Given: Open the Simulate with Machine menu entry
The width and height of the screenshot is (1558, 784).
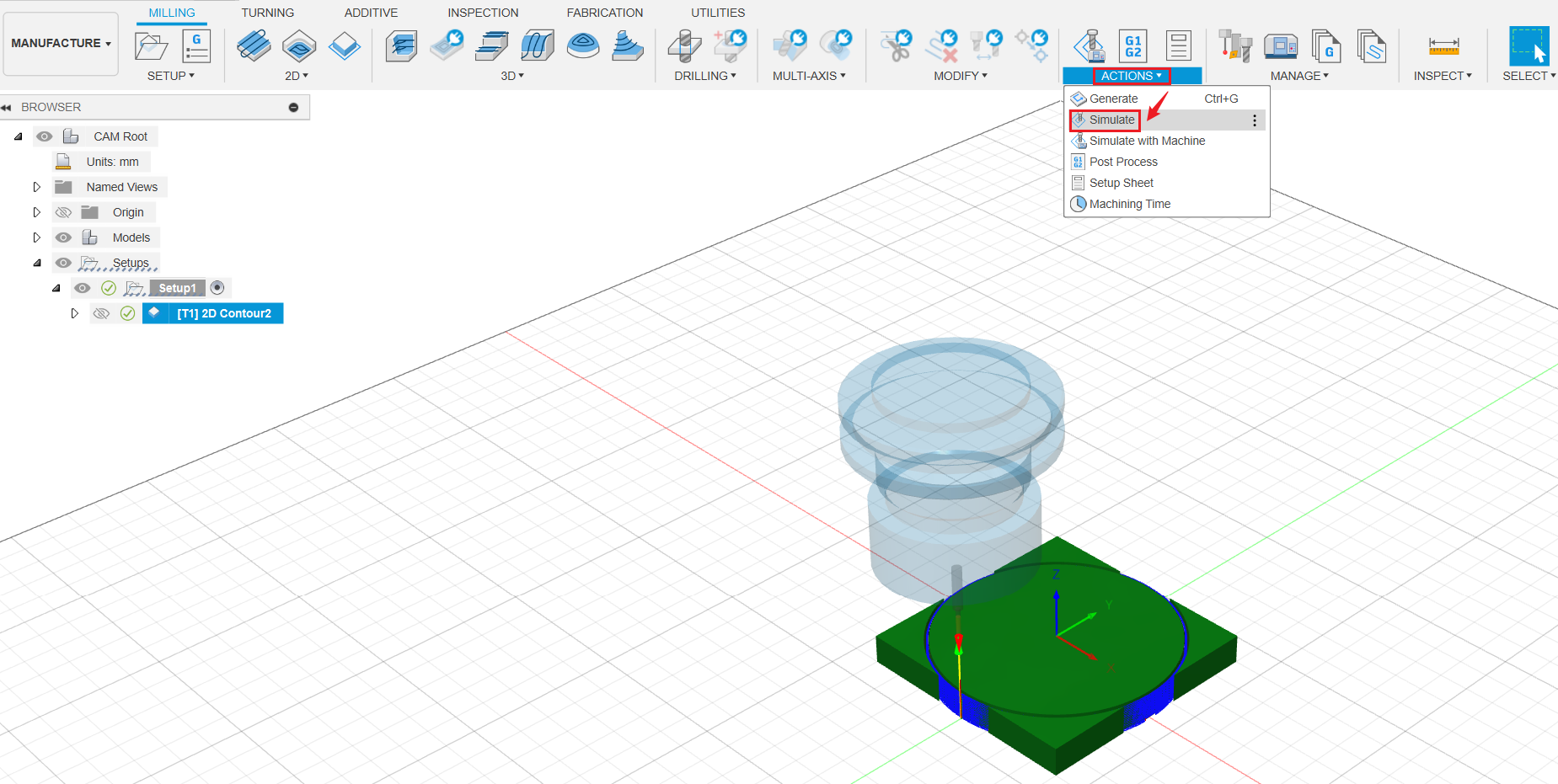Looking at the screenshot, I should click(1146, 141).
